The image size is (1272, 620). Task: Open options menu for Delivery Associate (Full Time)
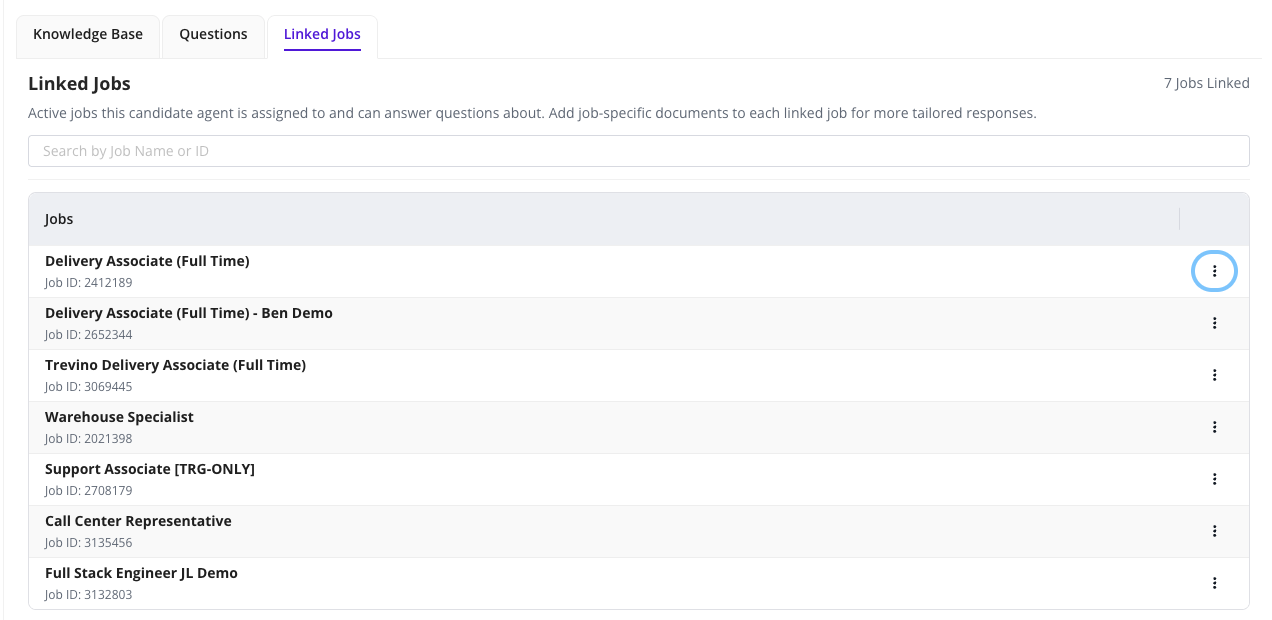coord(1215,271)
